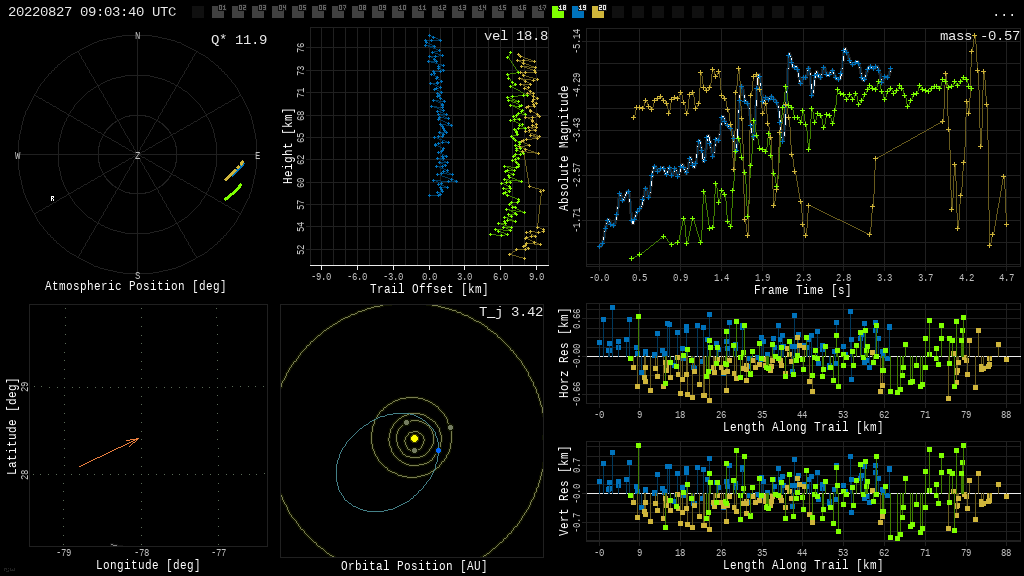Click the Sun in the orbital plot
1024x576 pixels.
click(x=414, y=438)
